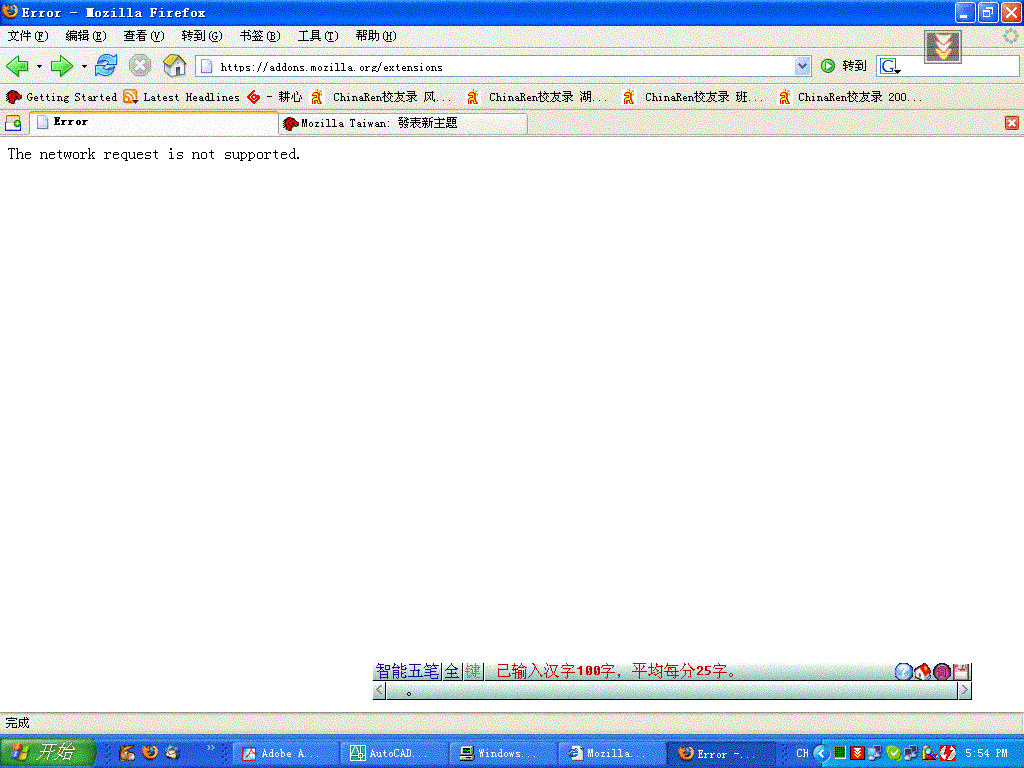
Task: Click the Firefox quick launch icon in taskbar
Action: 150,752
